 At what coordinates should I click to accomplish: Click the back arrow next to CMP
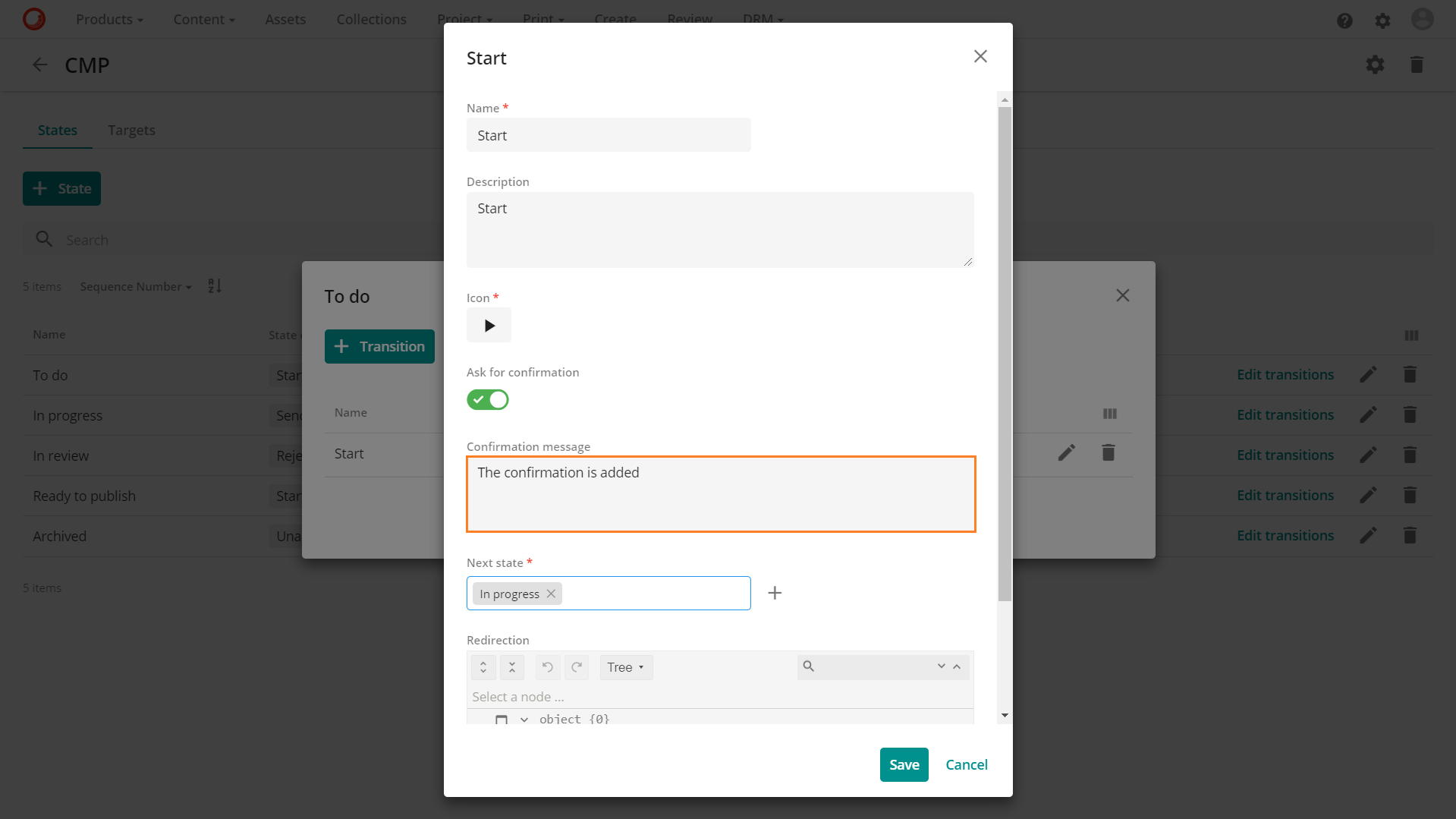coord(39,65)
